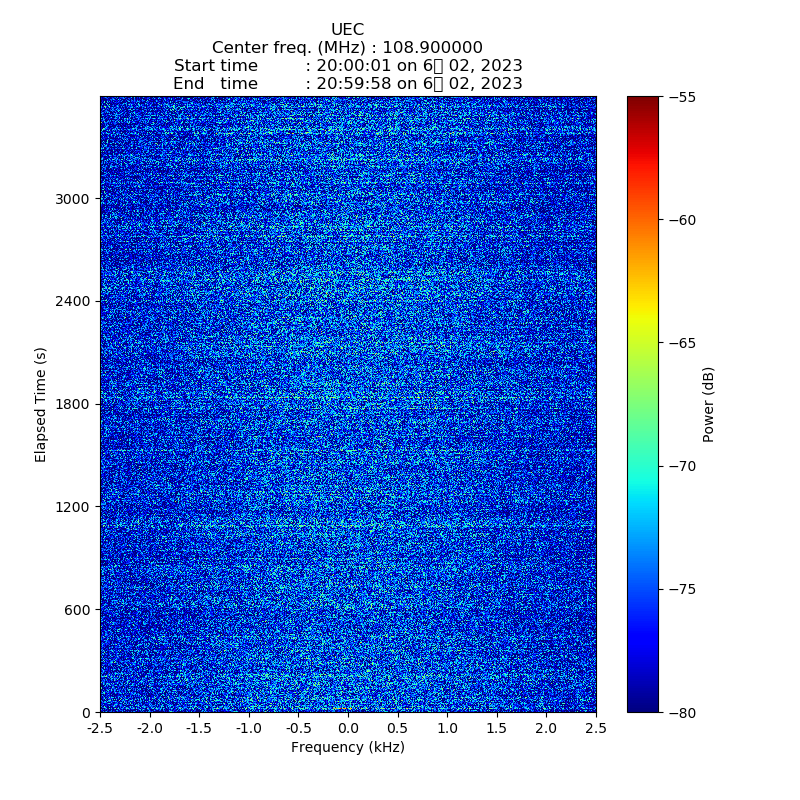
Task: Click the 0.5 frequency tick label
Action: pos(397,728)
